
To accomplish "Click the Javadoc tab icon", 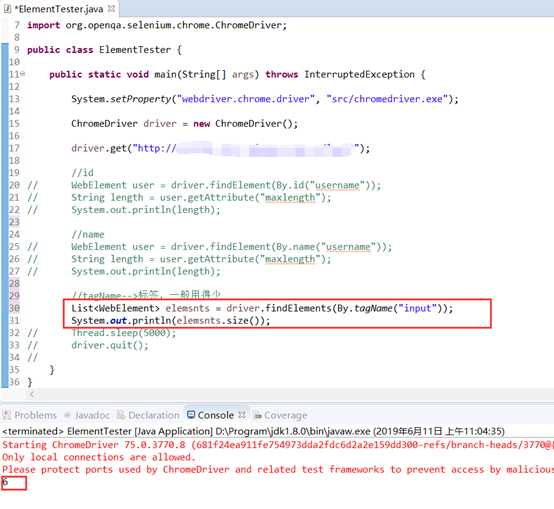I will point(67,415).
